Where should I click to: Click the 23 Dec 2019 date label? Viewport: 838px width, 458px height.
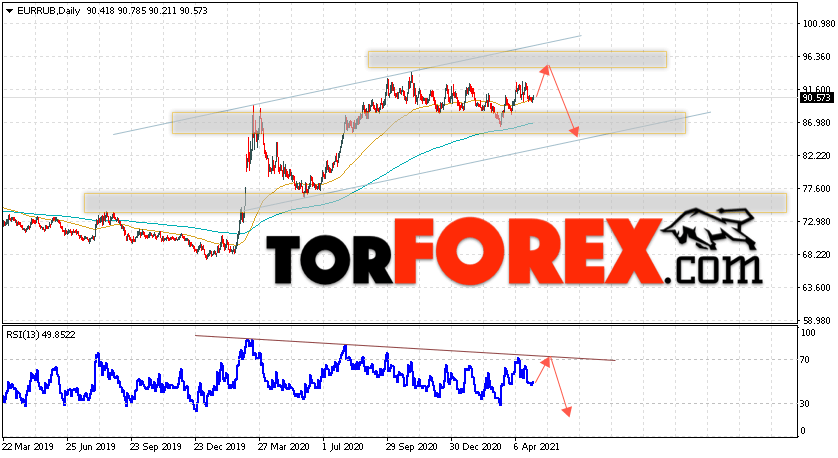(x=220, y=447)
